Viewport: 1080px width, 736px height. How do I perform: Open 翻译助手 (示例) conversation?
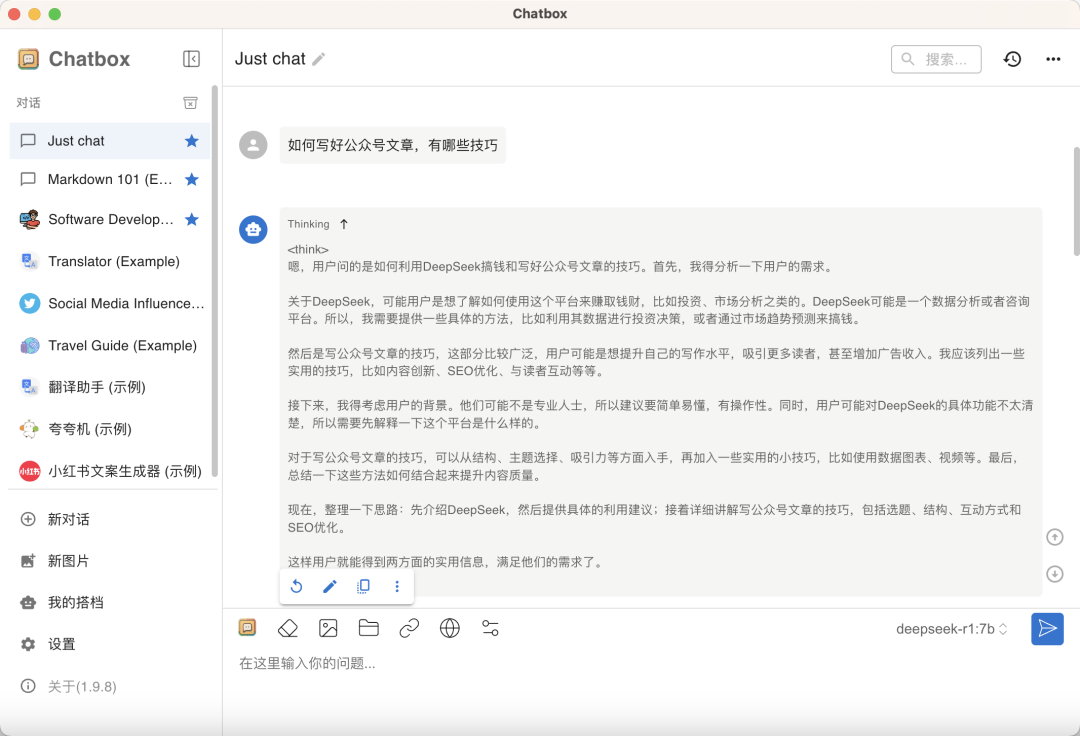pos(110,388)
